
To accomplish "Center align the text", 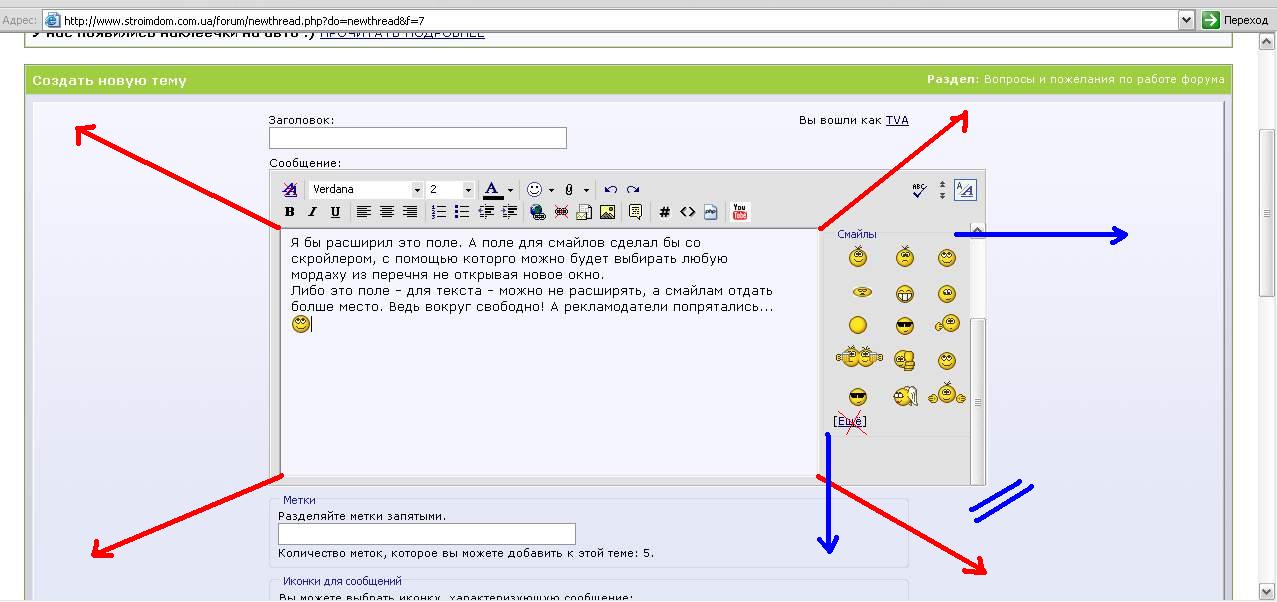I will point(387,212).
